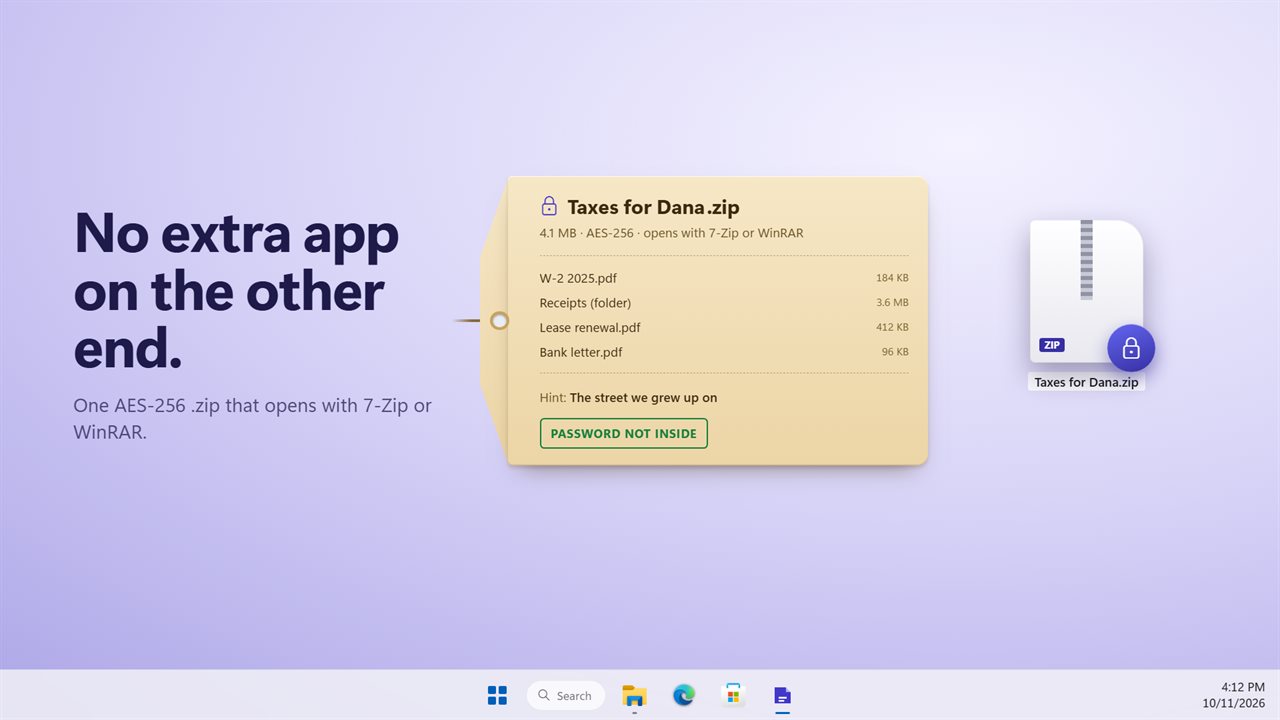The height and width of the screenshot is (720, 1280).
Task: Click the W-2 2025.pdf row
Action: [x=724, y=278]
